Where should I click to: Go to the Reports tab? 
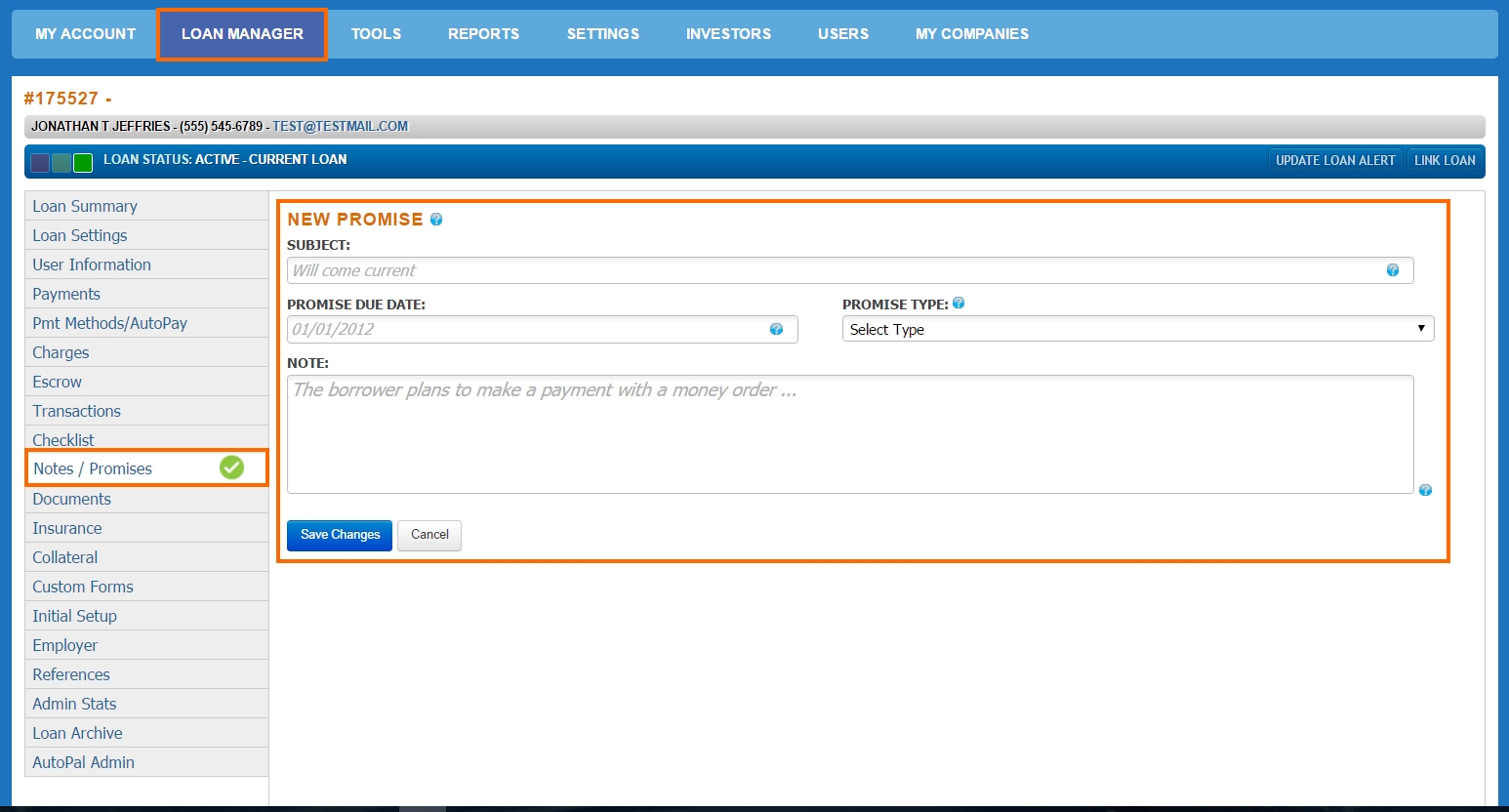pos(483,34)
